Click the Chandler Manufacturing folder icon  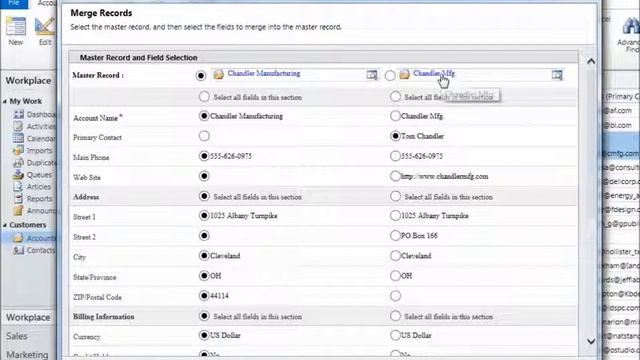[x=219, y=74]
